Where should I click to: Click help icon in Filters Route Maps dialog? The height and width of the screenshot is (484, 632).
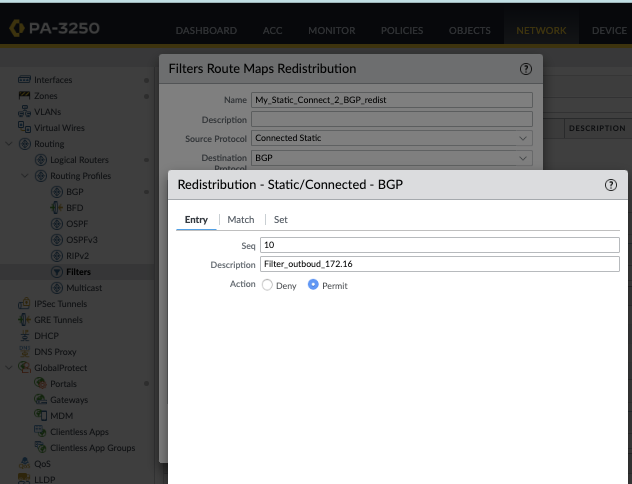click(x=525, y=69)
